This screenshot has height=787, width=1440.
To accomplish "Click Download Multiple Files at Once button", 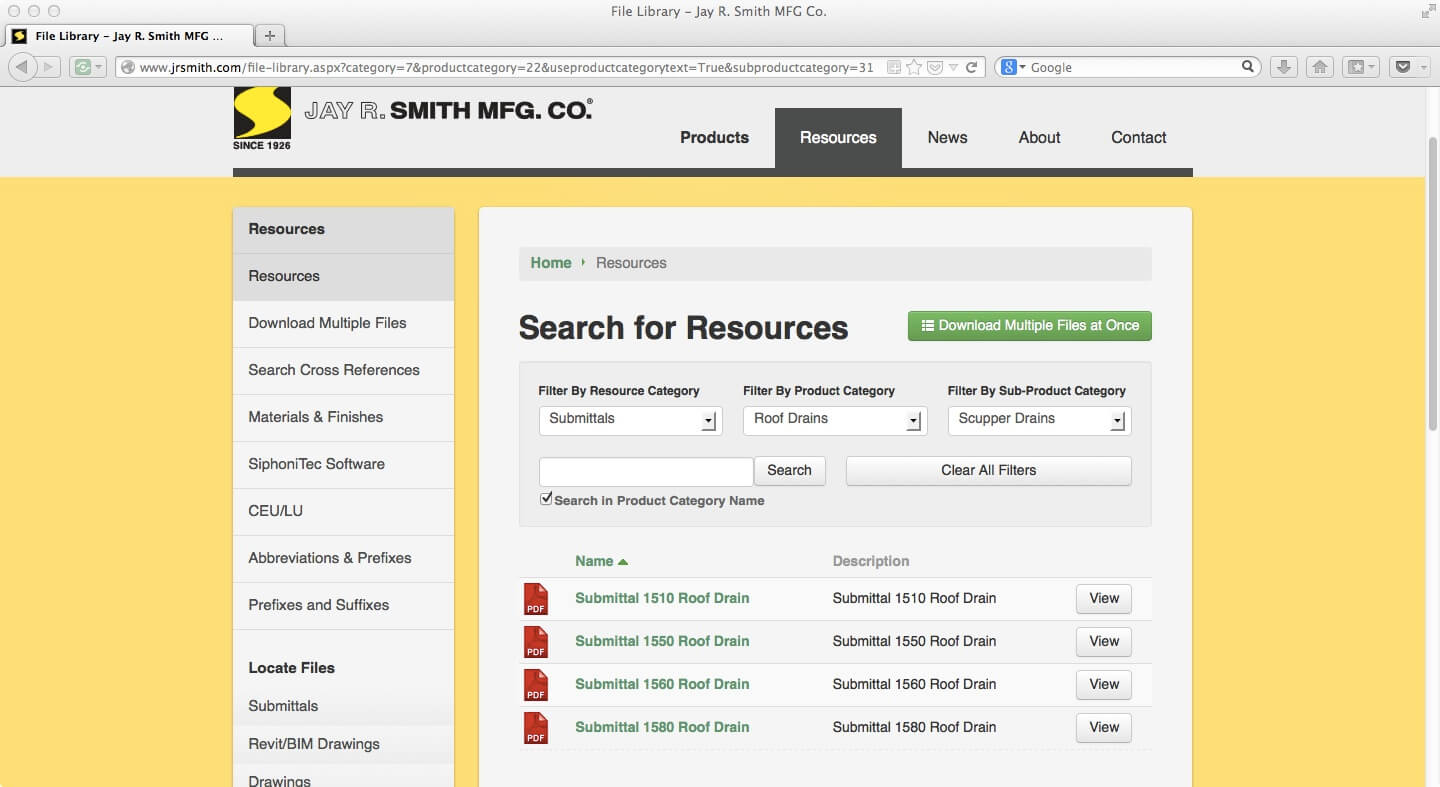I will coord(1029,326).
